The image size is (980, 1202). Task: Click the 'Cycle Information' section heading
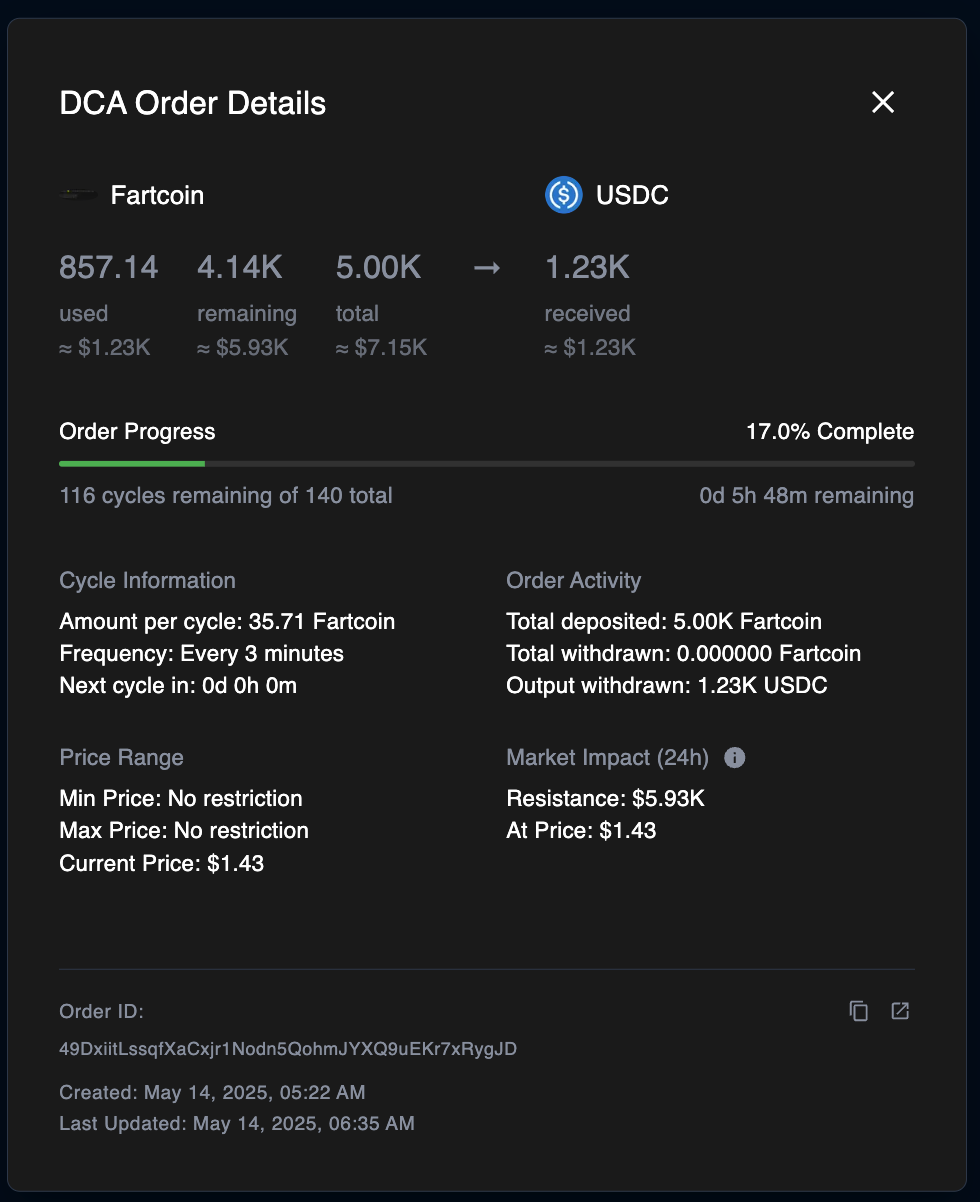pyautogui.click(x=148, y=581)
